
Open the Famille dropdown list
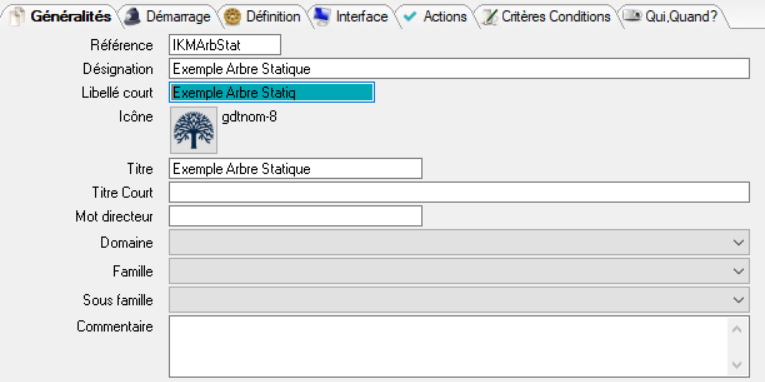(739, 271)
